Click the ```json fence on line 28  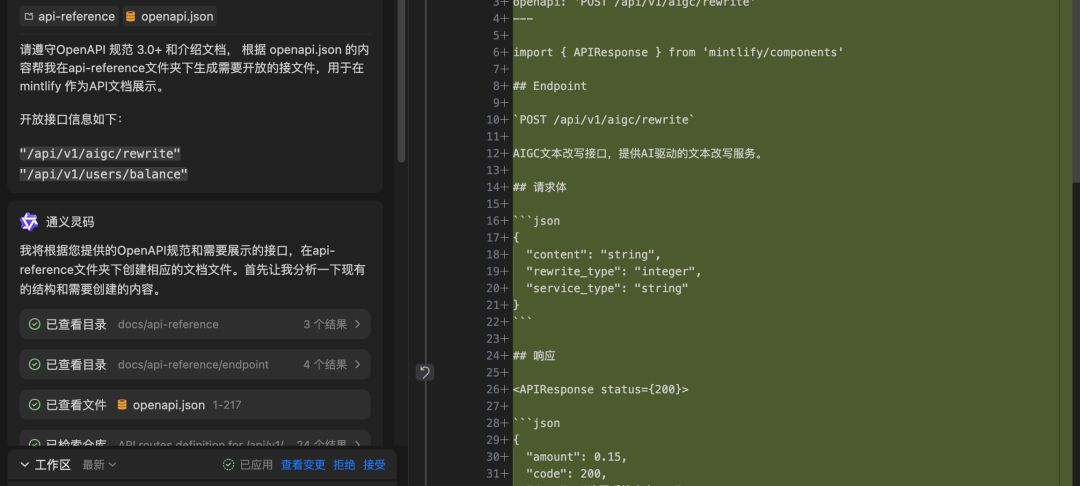tap(537, 423)
